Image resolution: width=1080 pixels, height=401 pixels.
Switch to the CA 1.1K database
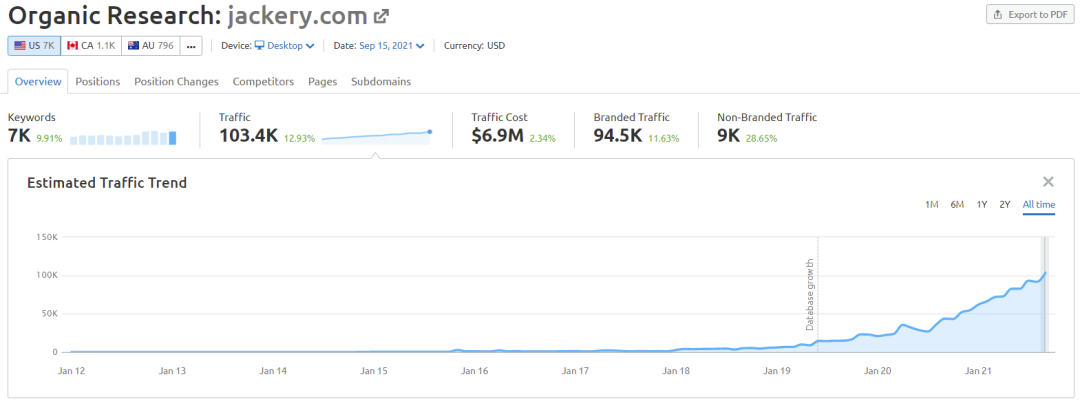click(90, 46)
